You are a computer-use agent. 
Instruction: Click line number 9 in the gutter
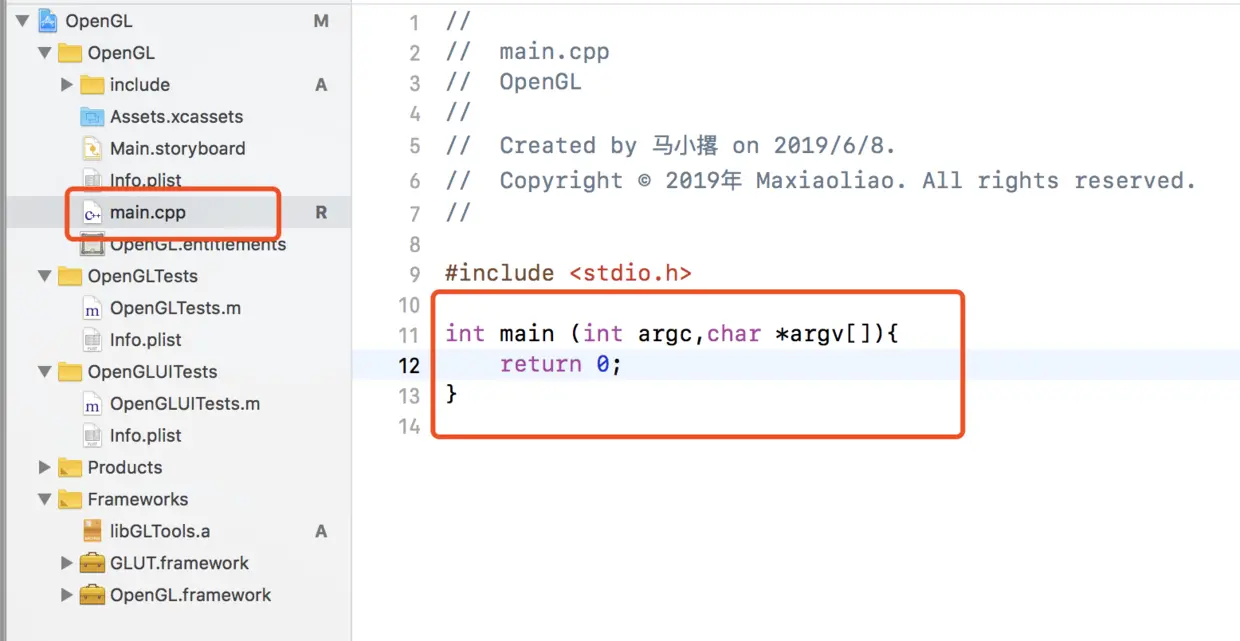point(415,273)
